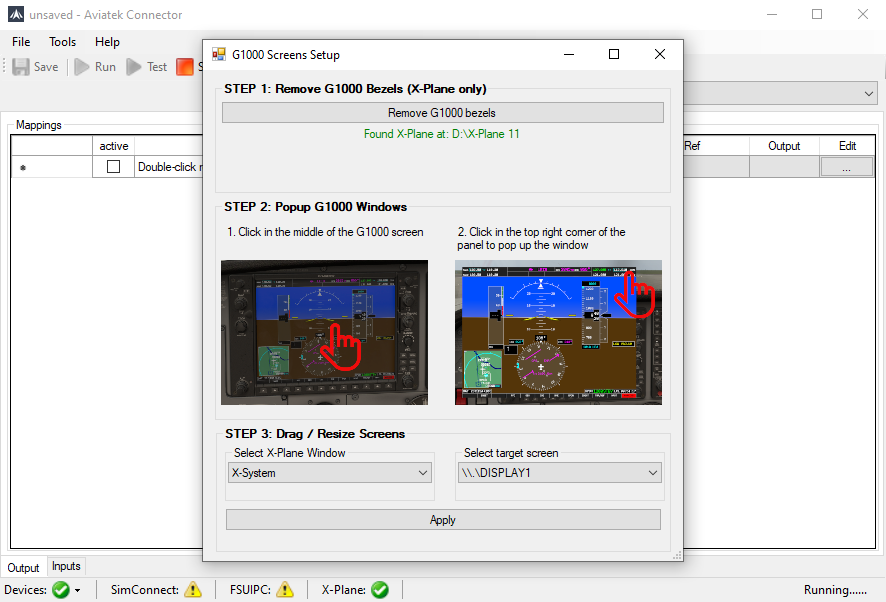Click the red Stop square icon
Viewport: 886px width, 602px height.
(185, 67)
